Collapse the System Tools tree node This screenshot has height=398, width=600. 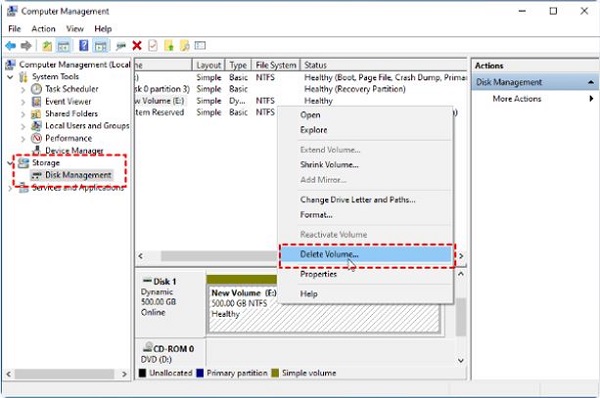[10, 77]
